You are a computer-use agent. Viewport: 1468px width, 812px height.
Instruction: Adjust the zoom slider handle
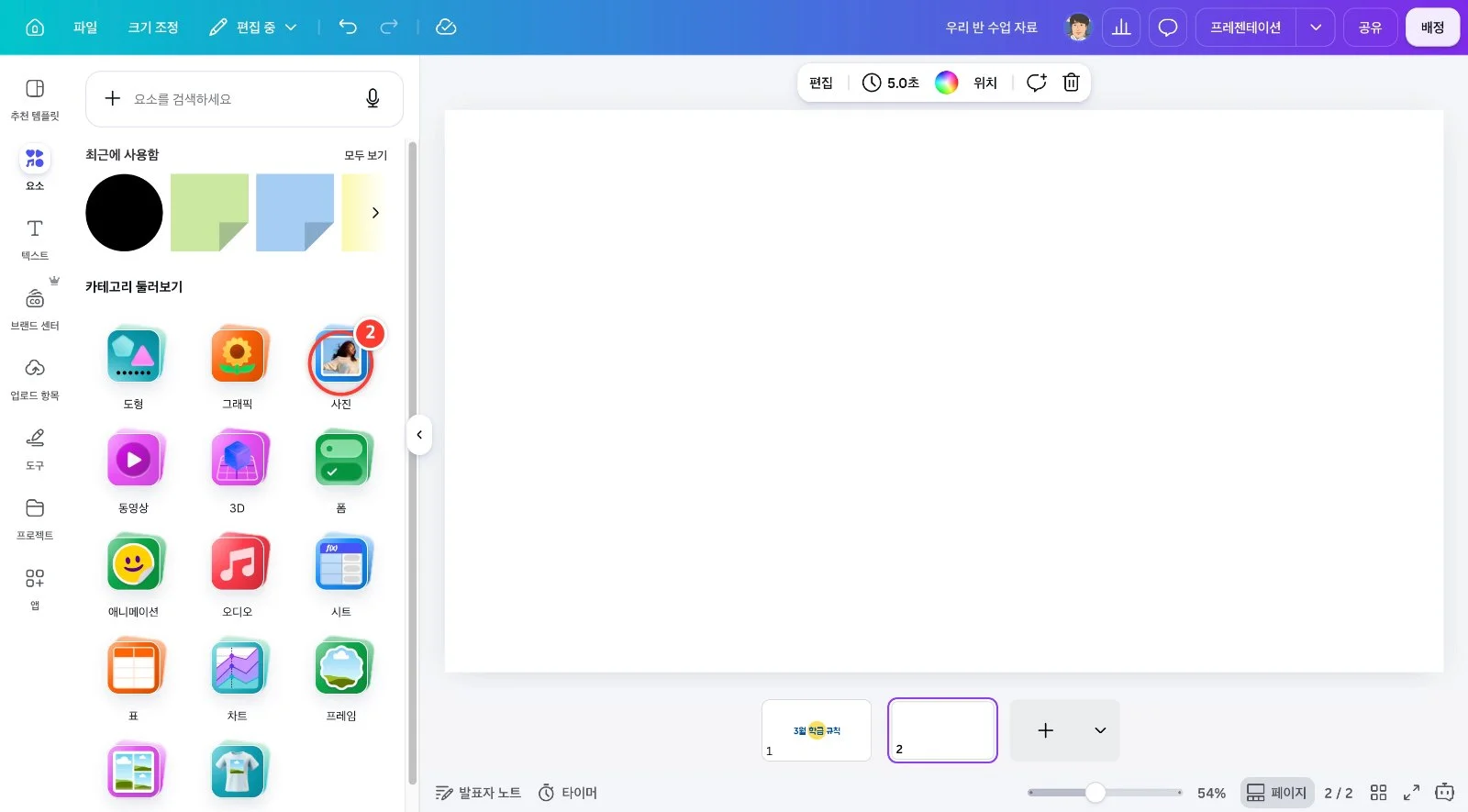point(1095,793)
